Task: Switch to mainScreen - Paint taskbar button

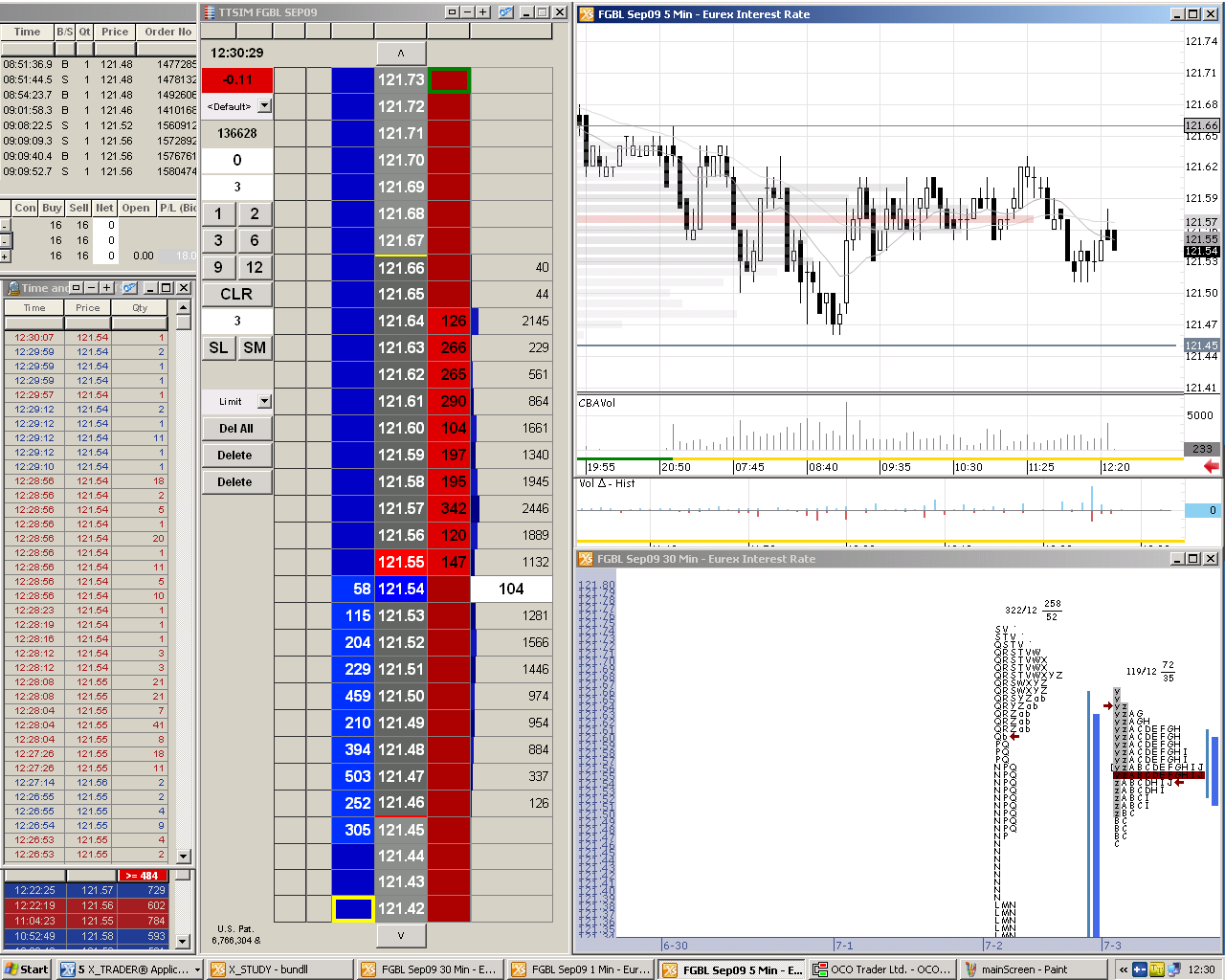Action: pyautogui.click(x=1032, y=969)
